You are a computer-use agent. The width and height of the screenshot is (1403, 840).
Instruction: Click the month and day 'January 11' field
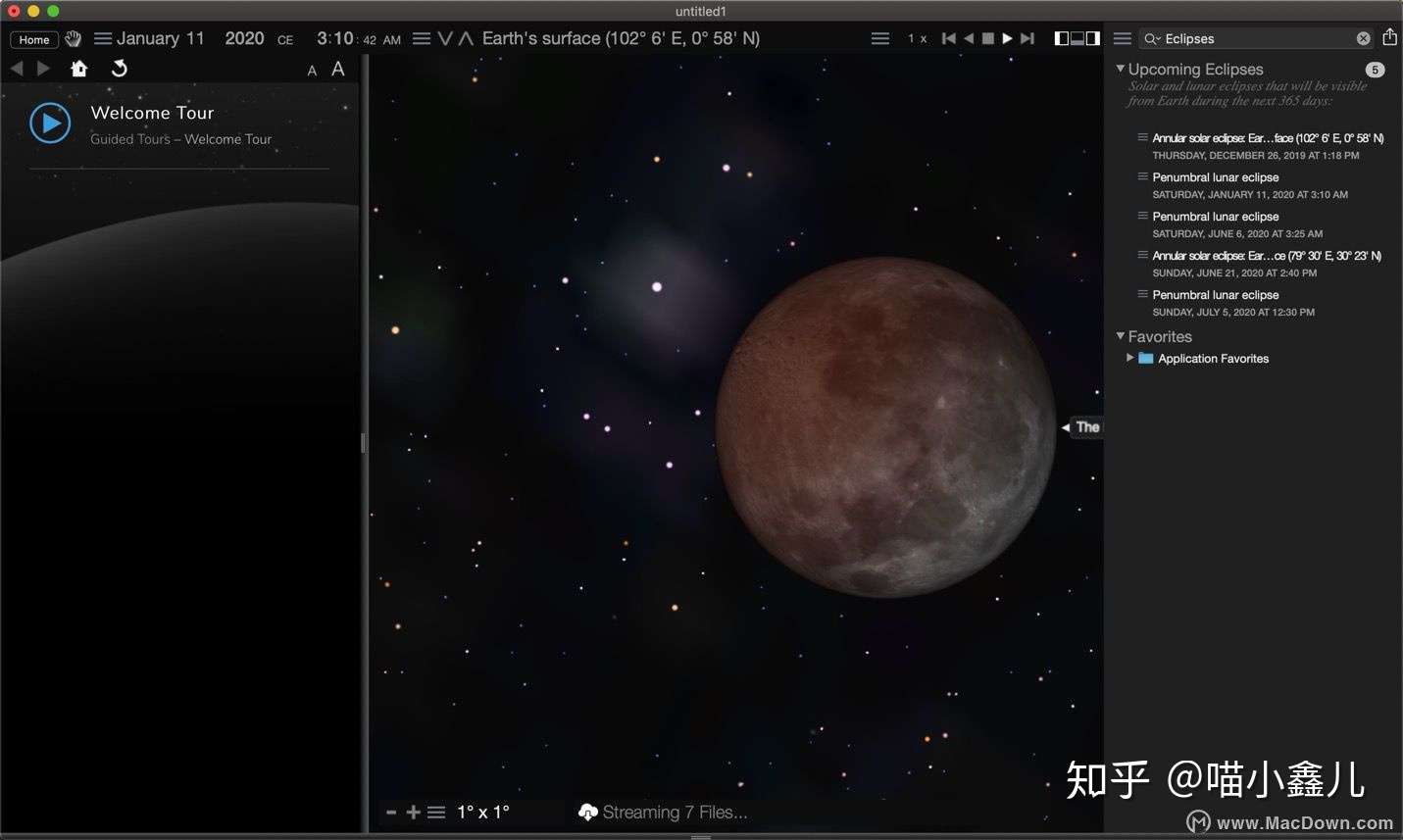pyautogui.click(x=161, y=38)
